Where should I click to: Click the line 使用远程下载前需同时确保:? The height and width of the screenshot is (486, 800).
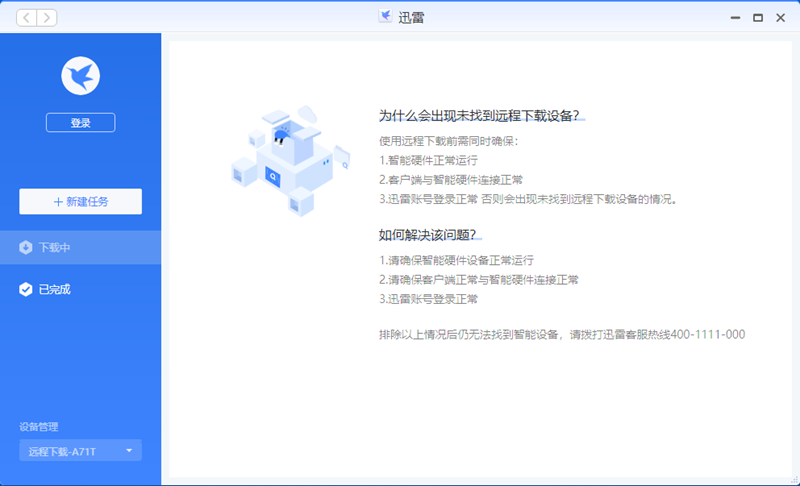[448, 141]
